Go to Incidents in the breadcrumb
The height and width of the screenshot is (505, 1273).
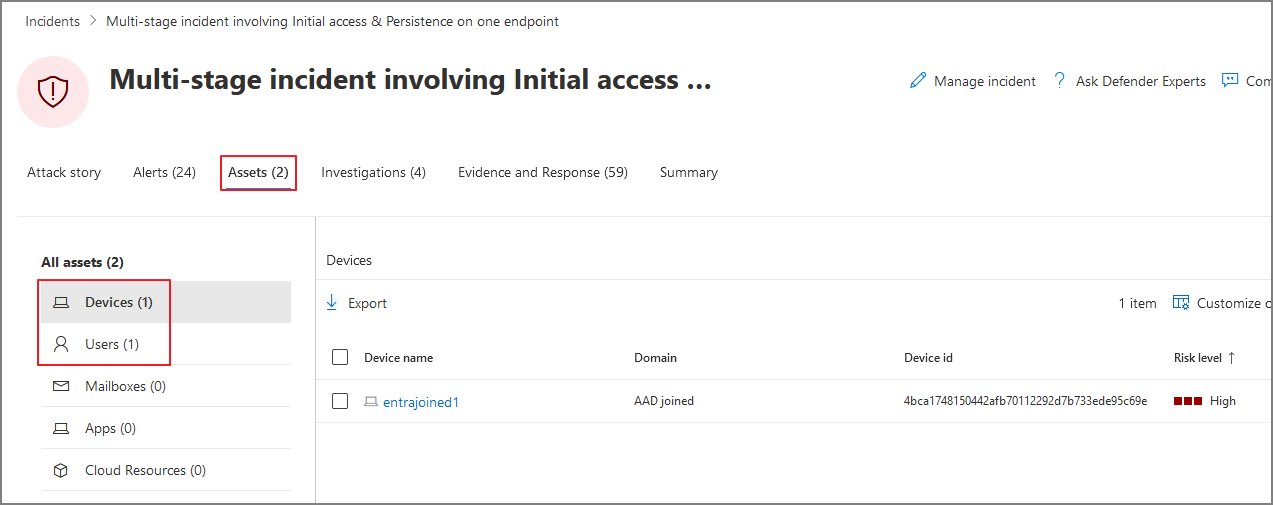click(x=53, y=21)
